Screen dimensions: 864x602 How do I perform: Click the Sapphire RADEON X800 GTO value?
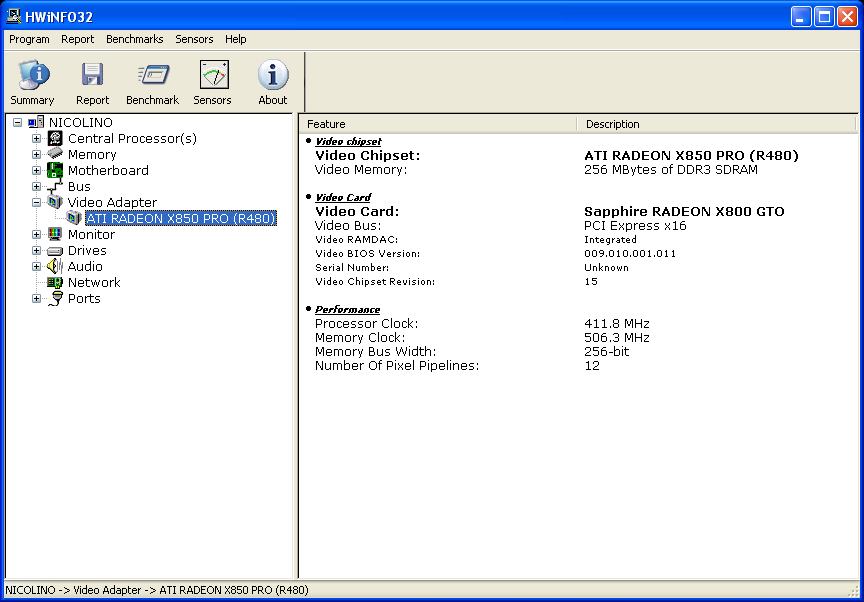click(684, 211)
